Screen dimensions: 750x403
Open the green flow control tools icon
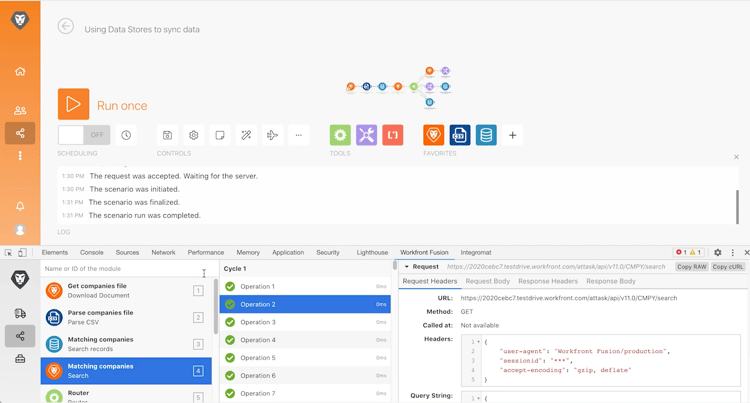[340, 135]
